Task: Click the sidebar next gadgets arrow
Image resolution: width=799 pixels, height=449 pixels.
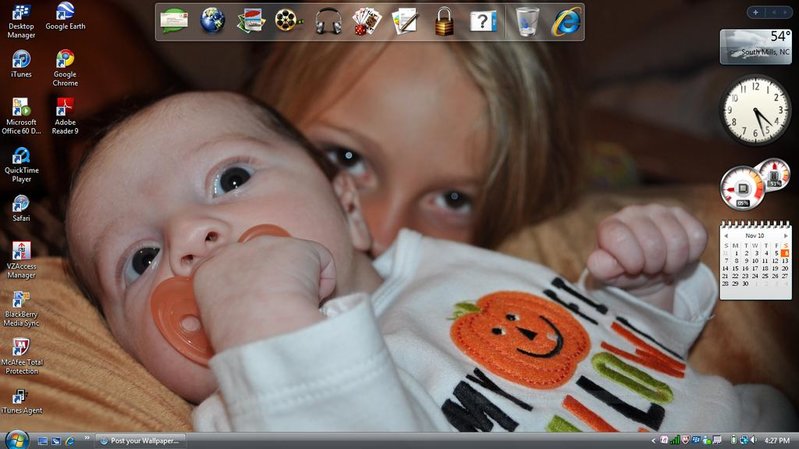Action: [x=785, y=12]
